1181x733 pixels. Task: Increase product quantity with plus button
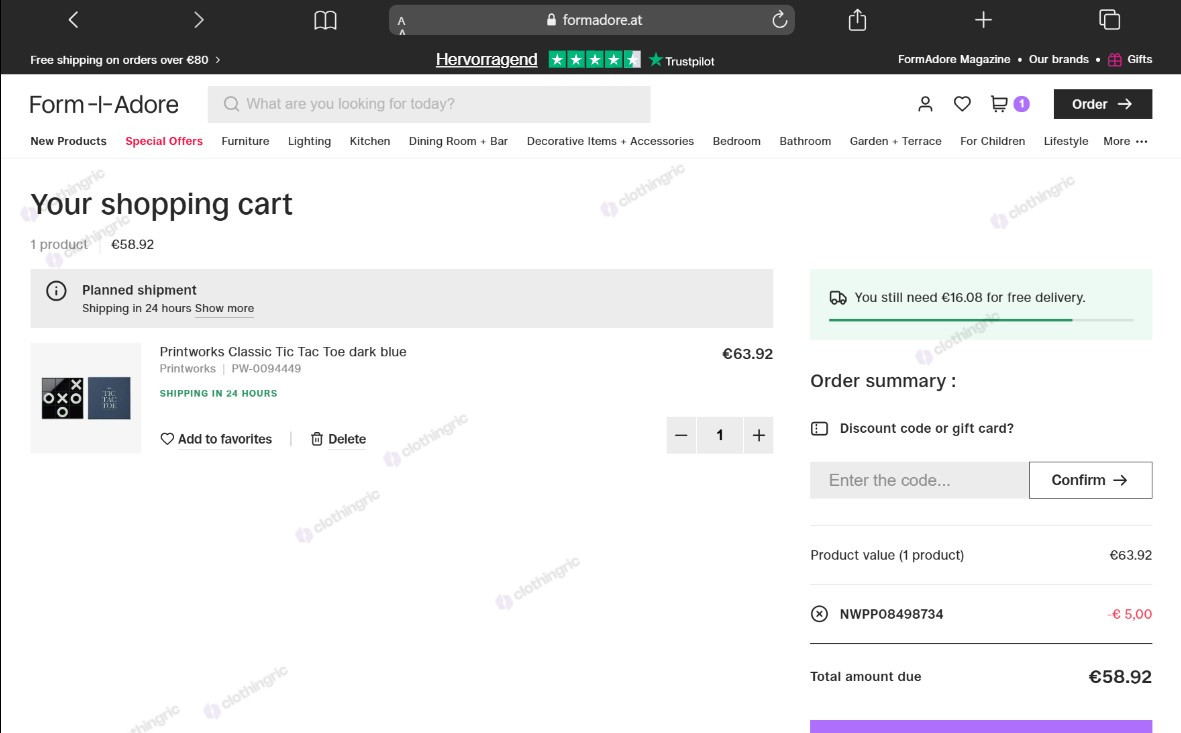(758, 435)
